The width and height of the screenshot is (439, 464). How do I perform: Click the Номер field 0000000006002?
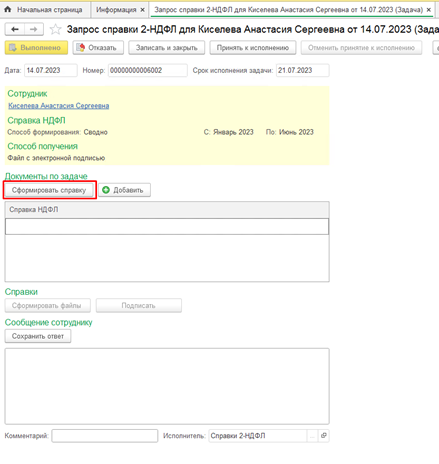[x=148, y=70]
